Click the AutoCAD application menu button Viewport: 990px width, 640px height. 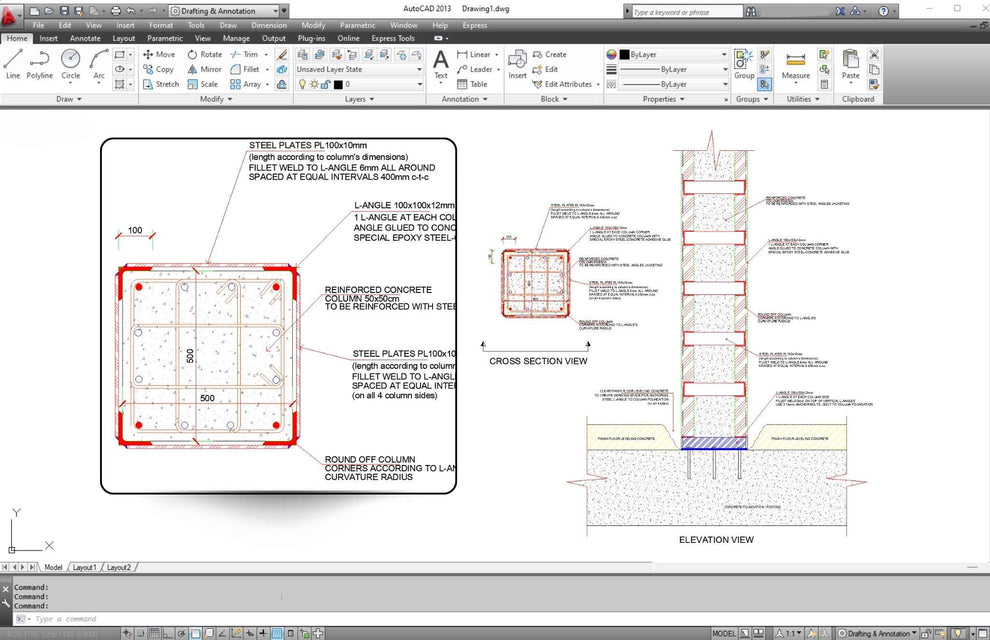pyautogui.click(x=10, y=15)
